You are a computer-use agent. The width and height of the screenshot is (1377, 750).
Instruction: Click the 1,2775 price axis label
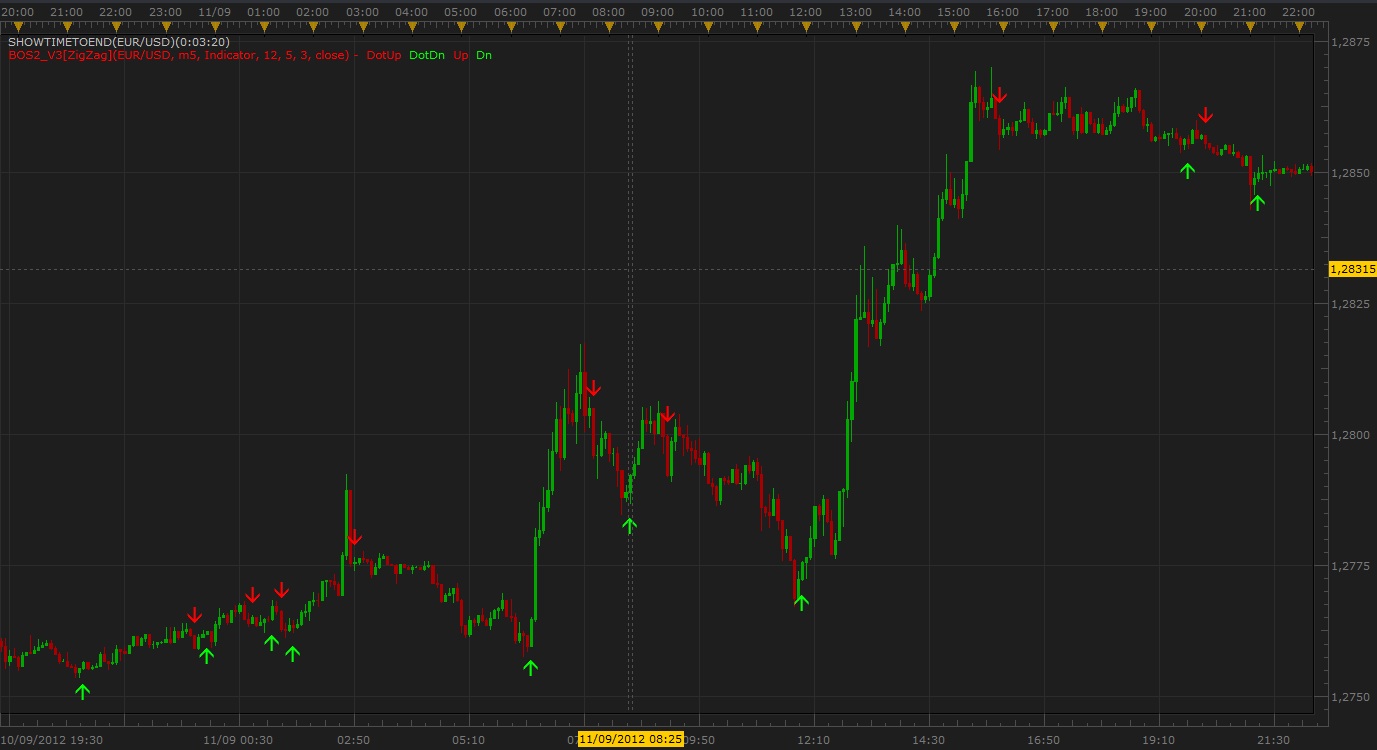click(x=1351, y=566)
